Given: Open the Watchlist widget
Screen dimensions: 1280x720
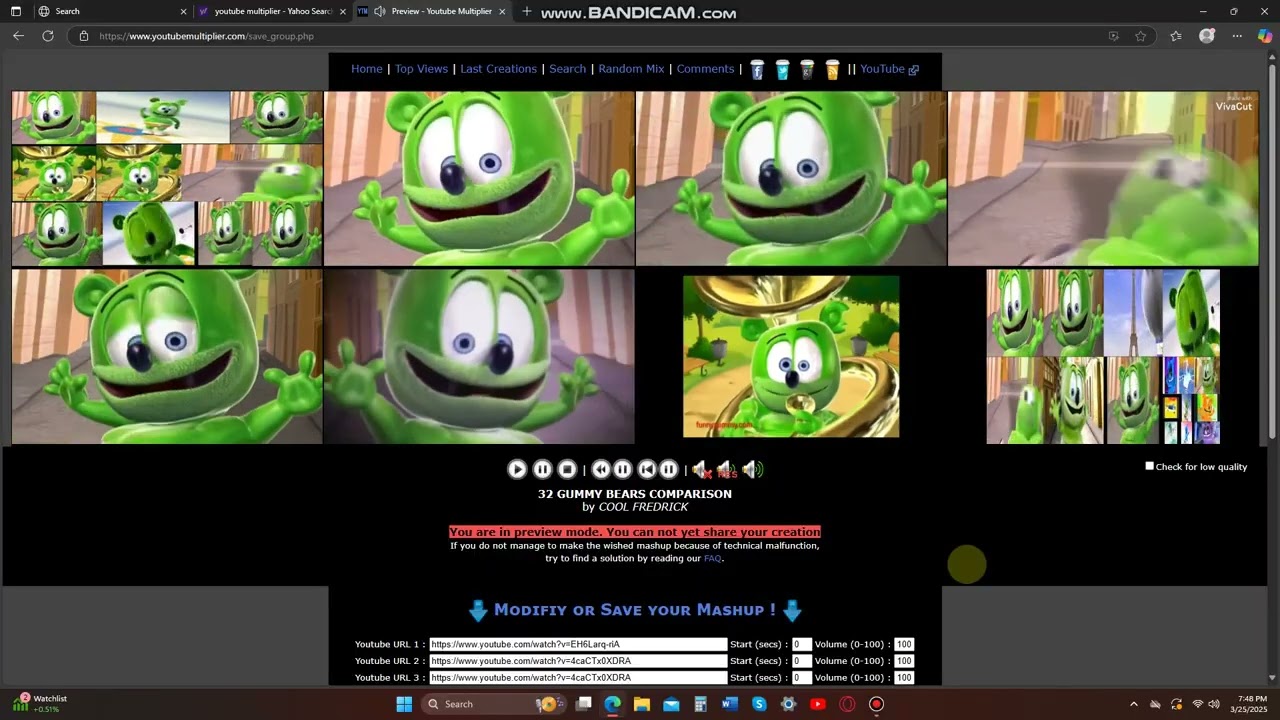Looking at the screenshot, I should (x=40, y=703).
